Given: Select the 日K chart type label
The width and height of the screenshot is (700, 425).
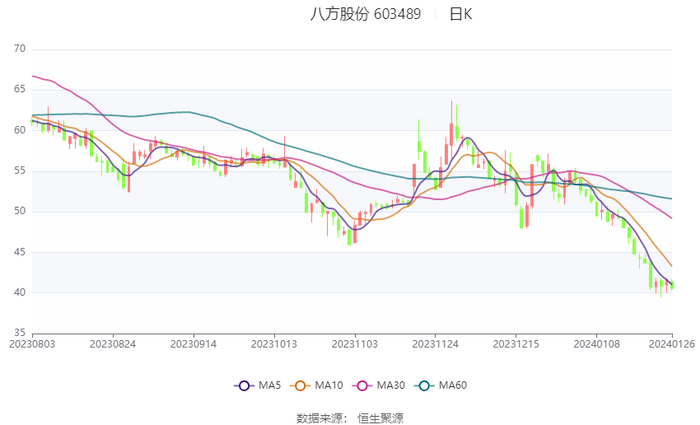Looking at the screenshot, I should point(460,14).
